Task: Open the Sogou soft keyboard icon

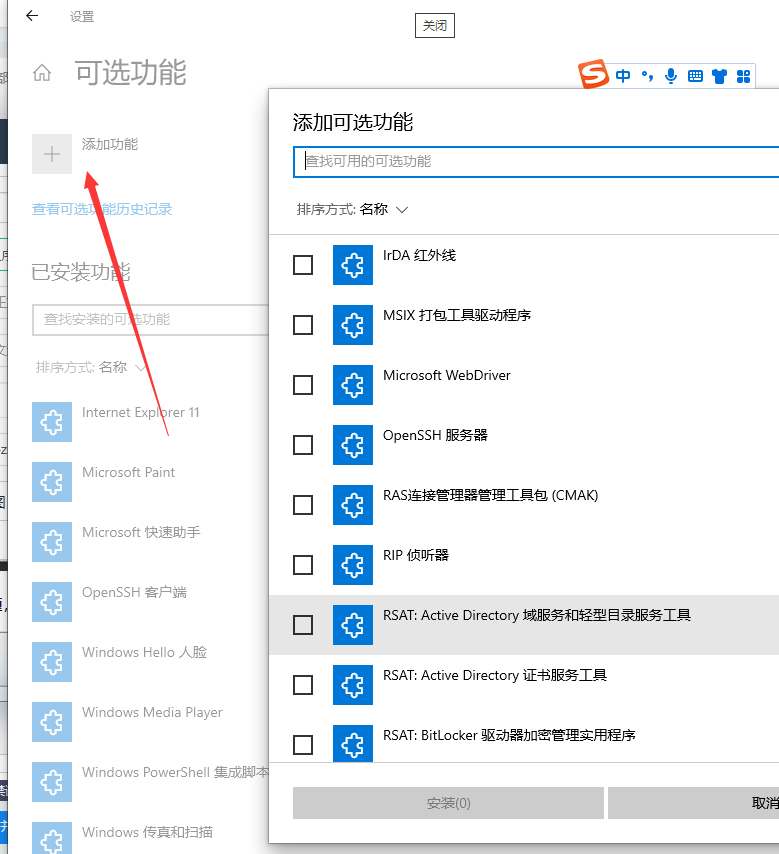Action: pos(695,76)
